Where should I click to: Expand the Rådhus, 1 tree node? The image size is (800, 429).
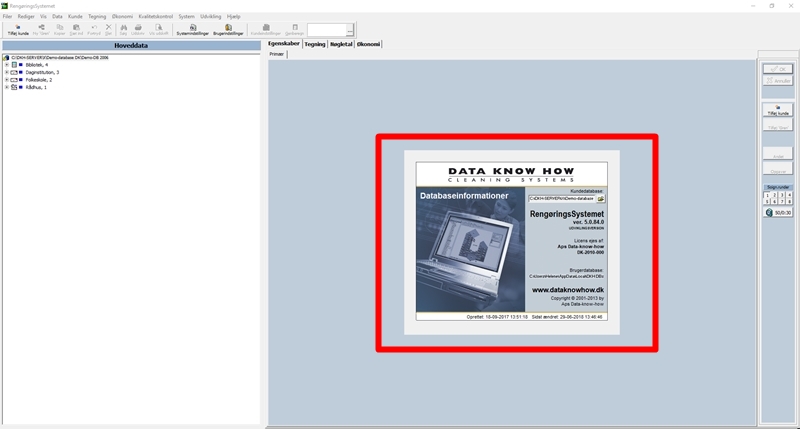[x=7, y=87]
